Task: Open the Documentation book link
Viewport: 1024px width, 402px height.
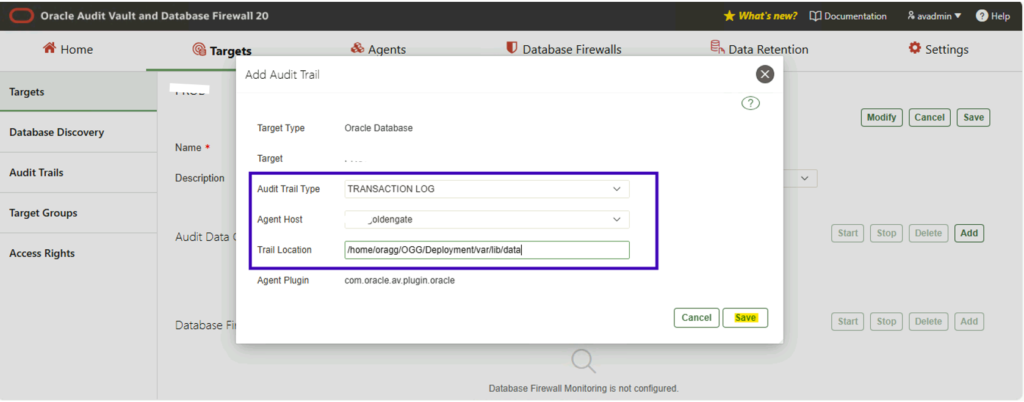Action: 848,16
